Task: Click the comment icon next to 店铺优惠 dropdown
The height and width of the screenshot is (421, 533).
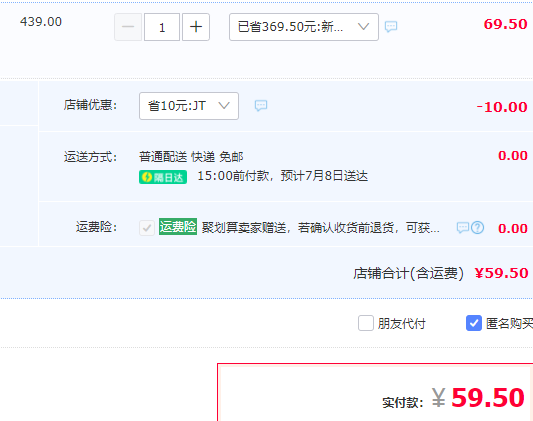Action: tap(261, 106)
